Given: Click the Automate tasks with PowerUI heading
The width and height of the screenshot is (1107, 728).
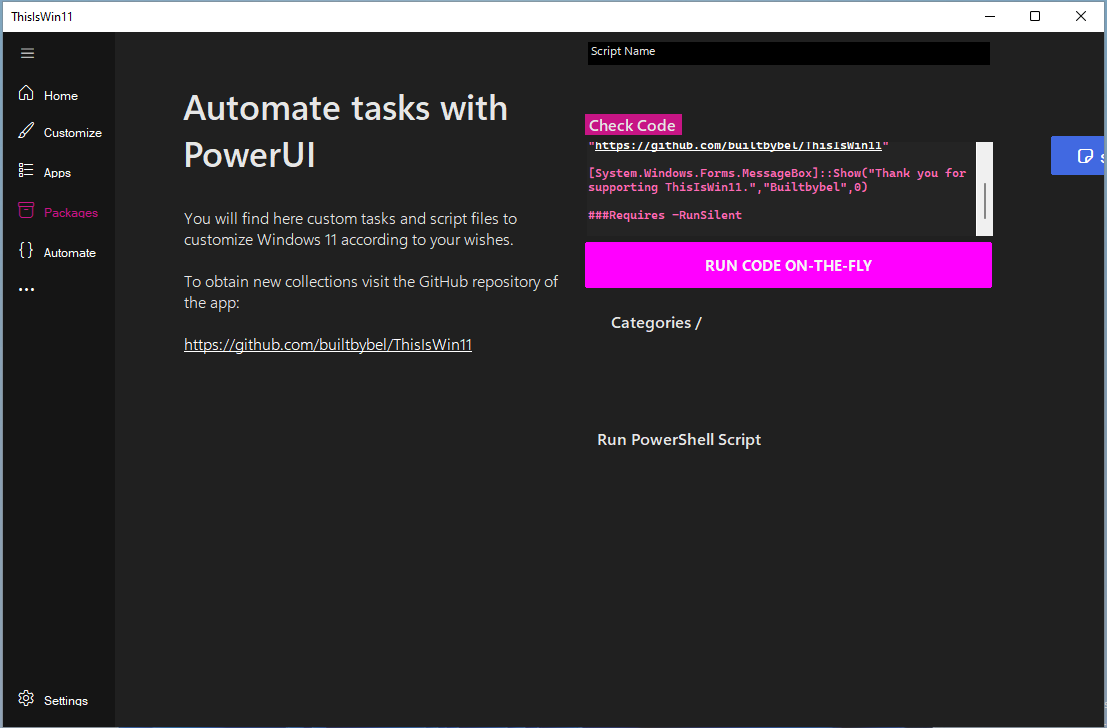Looking at the screenshot, I should [x=345, y=131].
